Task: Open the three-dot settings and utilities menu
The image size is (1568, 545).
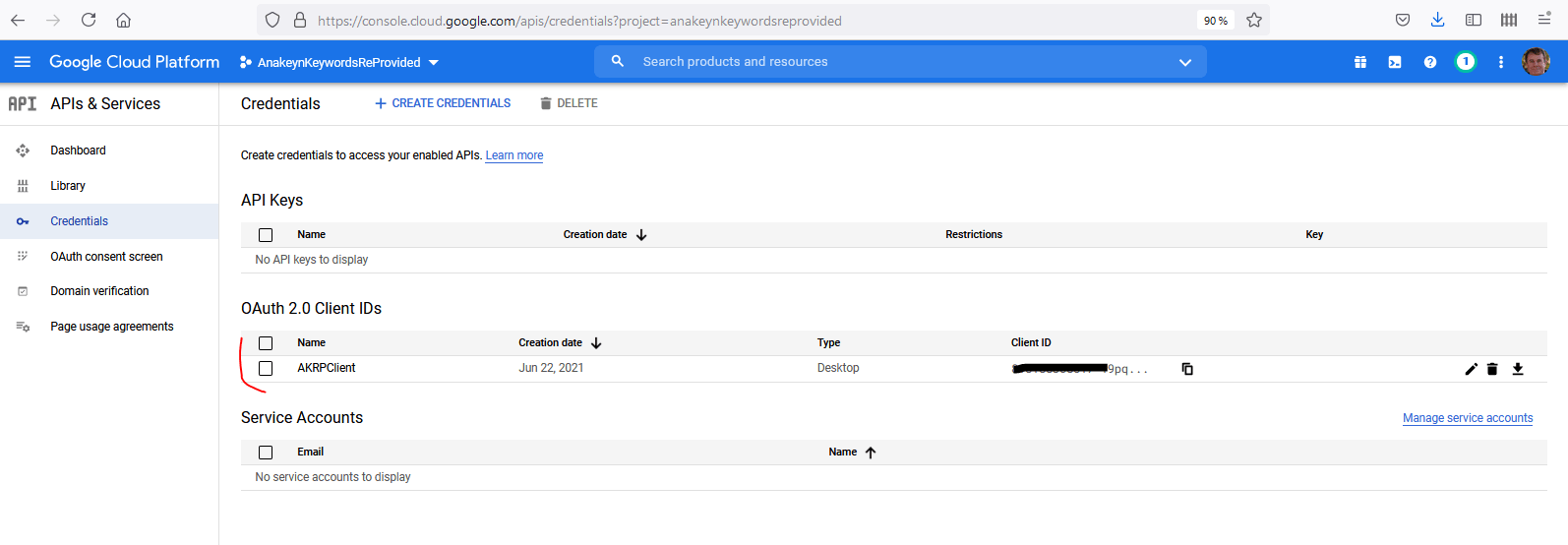Action: (x=1501, y=62)
